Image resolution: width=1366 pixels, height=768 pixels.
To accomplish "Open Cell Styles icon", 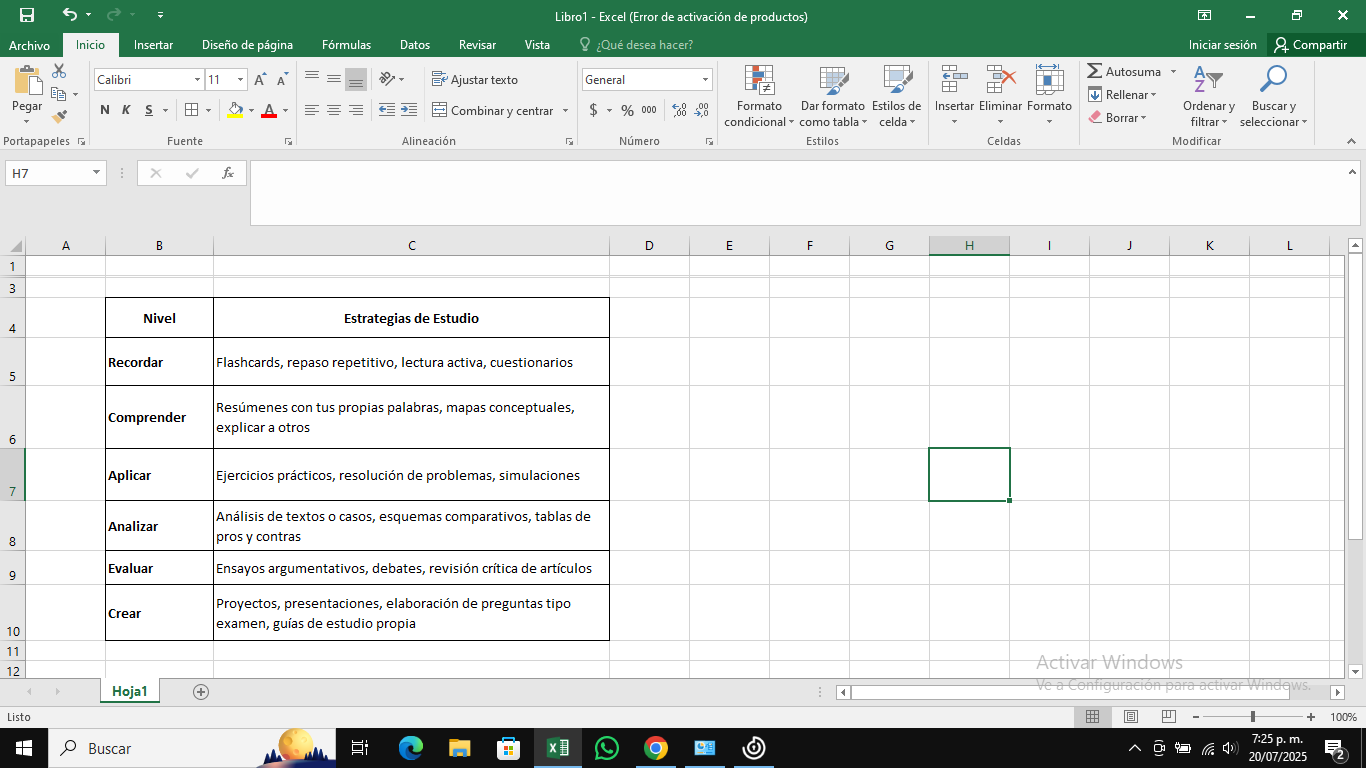I will pos(897,80).
